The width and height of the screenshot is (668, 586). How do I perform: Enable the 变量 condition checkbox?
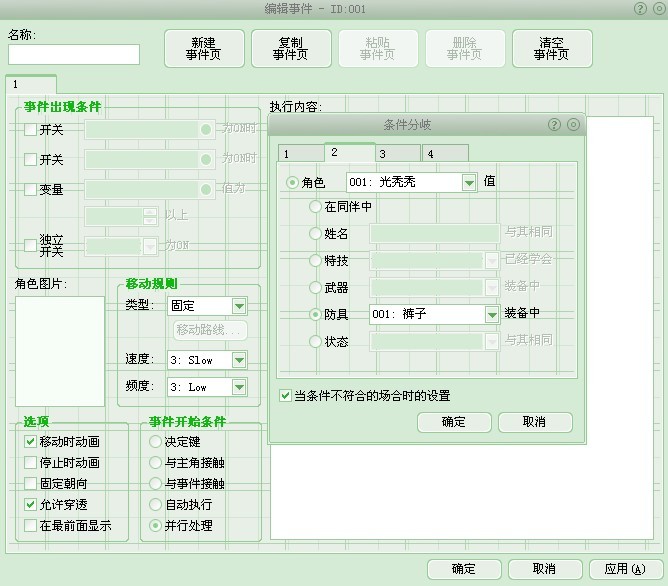pos(30,189)
